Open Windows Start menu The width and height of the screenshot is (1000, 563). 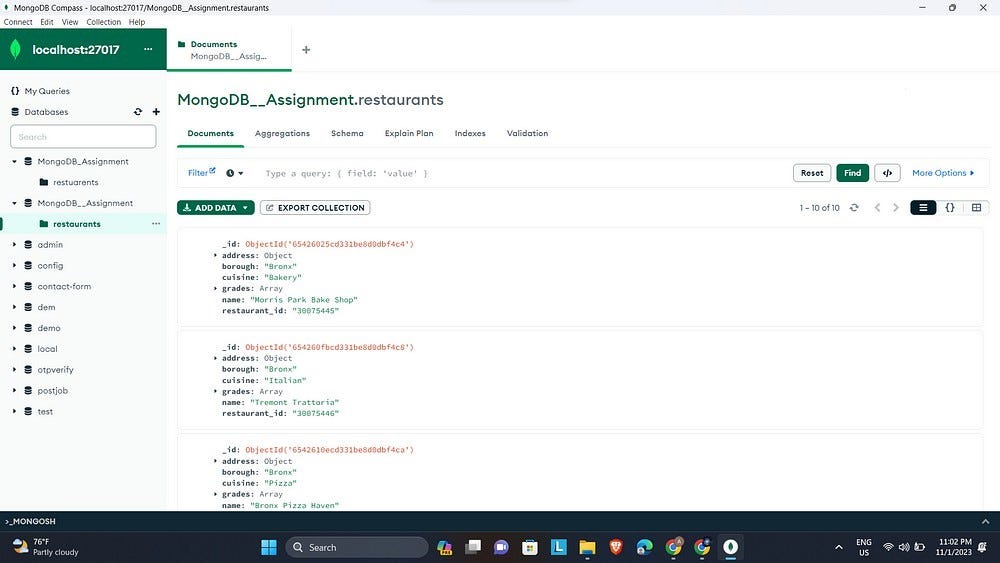tap(269, 547)
